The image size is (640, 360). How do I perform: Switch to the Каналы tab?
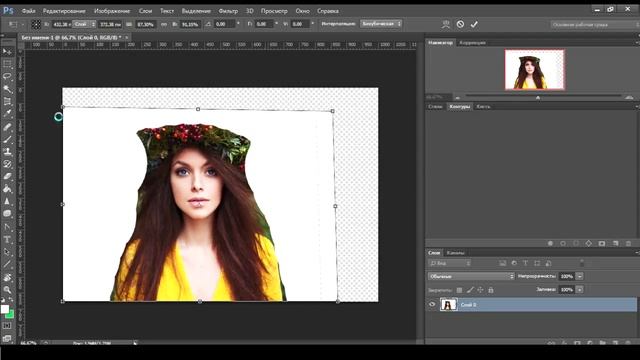tap(455, 253)
